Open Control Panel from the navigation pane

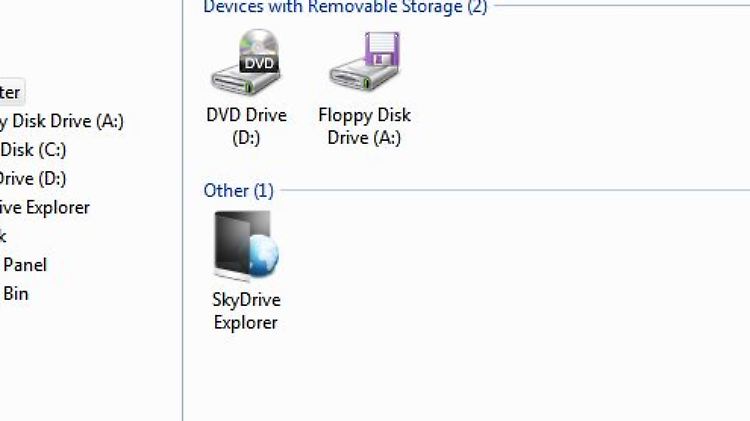click(x=25, y=265)
